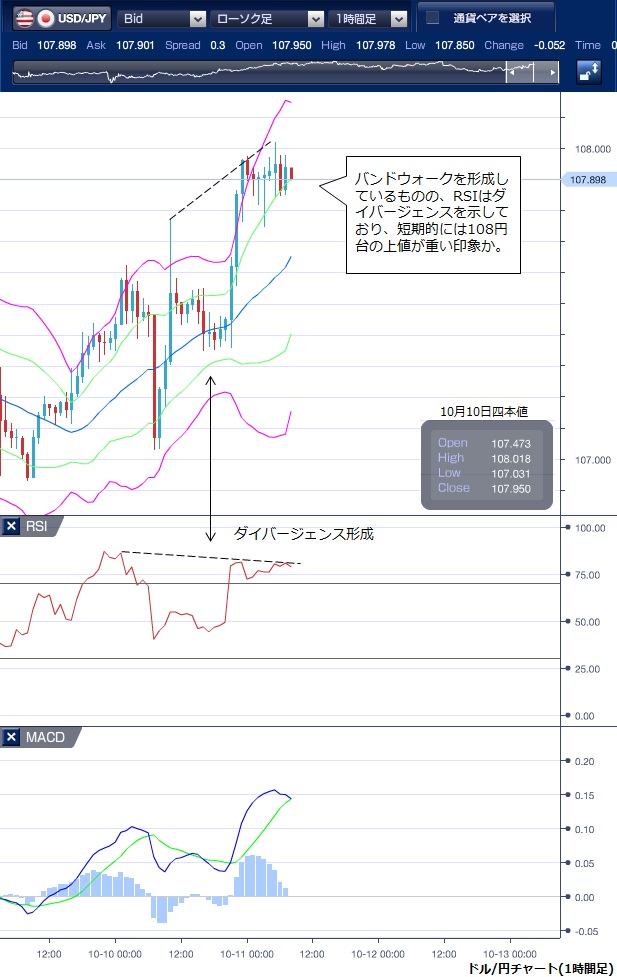The image size is (617, 977).
Task: Click the Japan flag icon
Action: point(45,18)
